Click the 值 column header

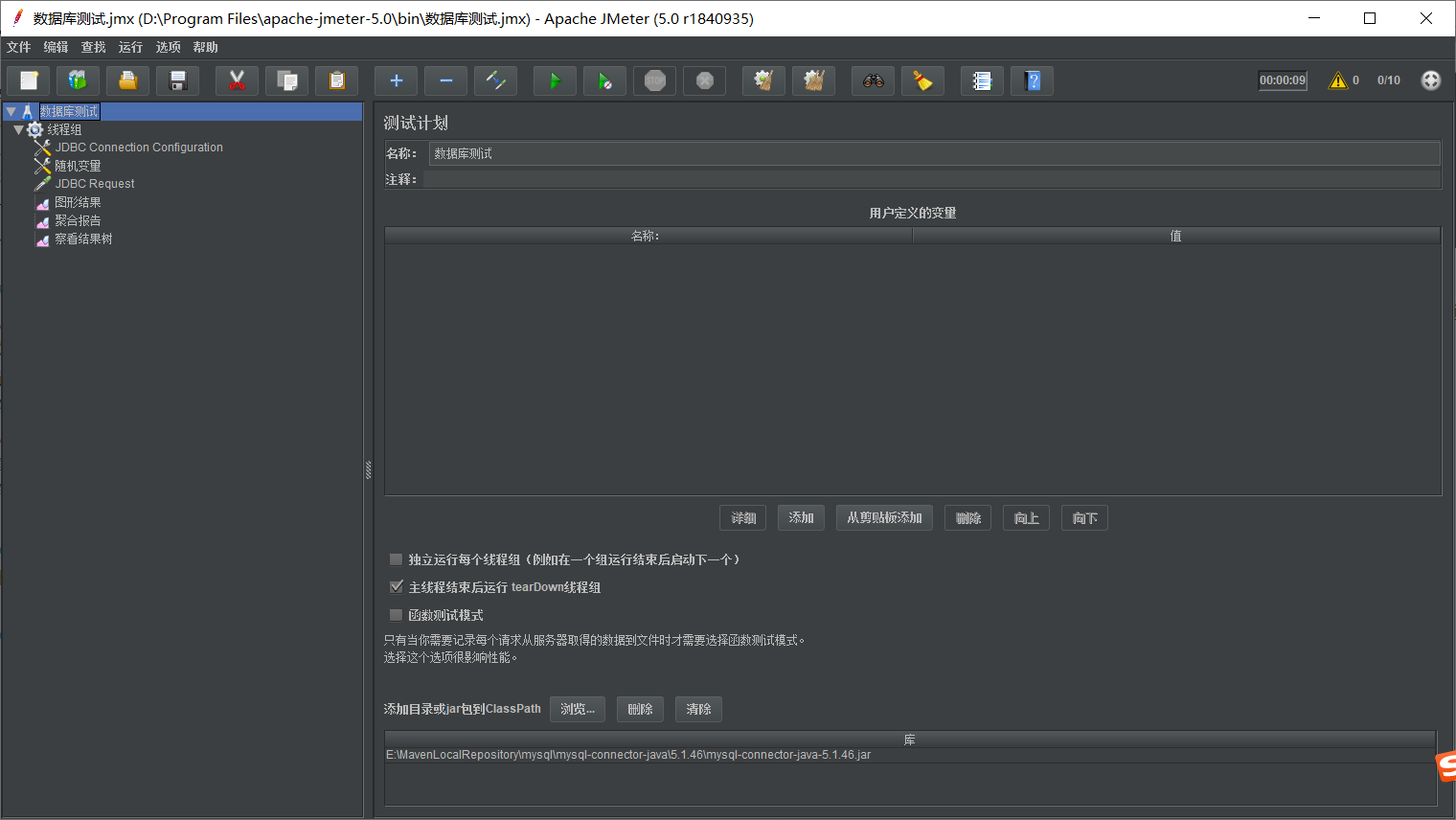[1176, 236]
